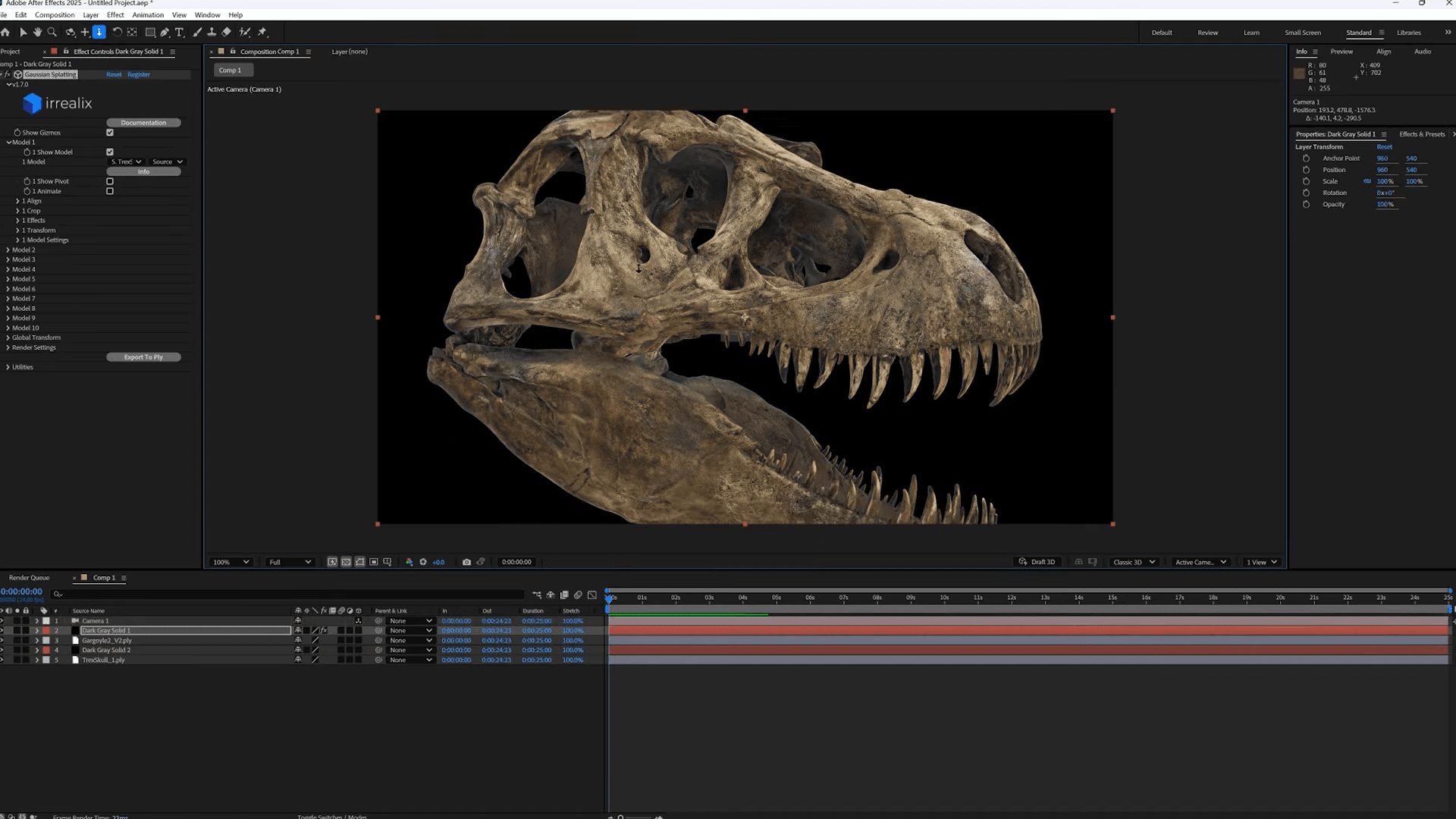Viewport: 1456px width, 819px height.
Task: Select the Type text tool
Action: click(180, 32)
